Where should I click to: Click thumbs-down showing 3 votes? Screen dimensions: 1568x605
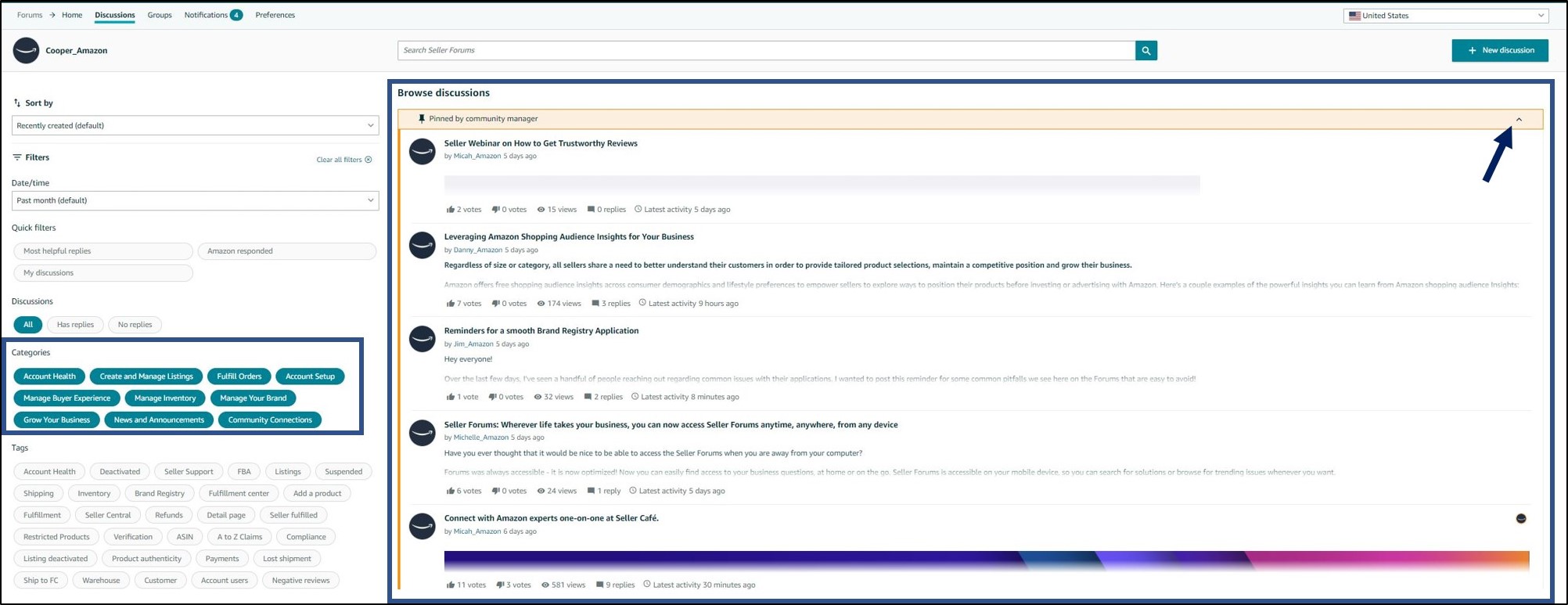tap(500, 585)
